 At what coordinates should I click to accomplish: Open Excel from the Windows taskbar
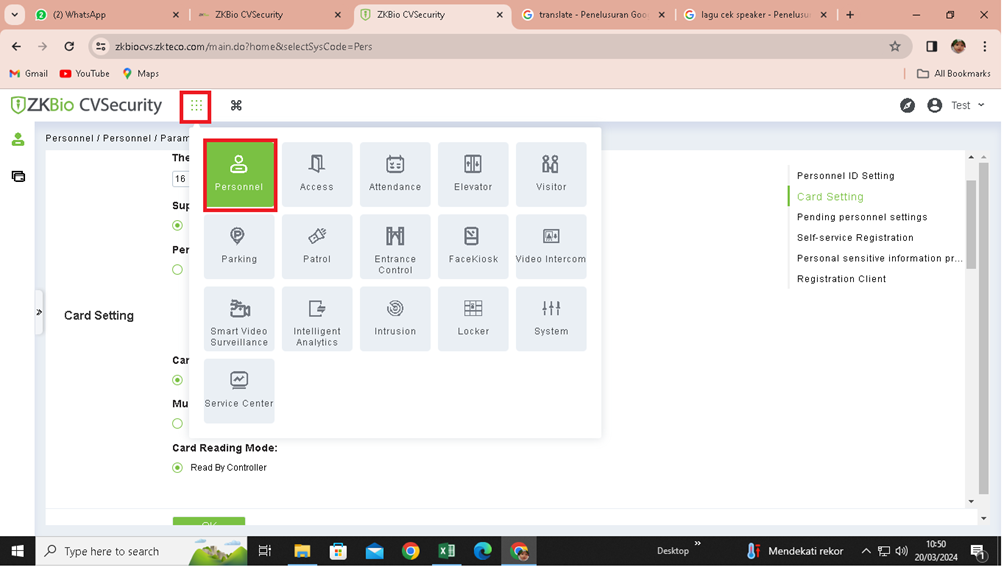point(447,551)
